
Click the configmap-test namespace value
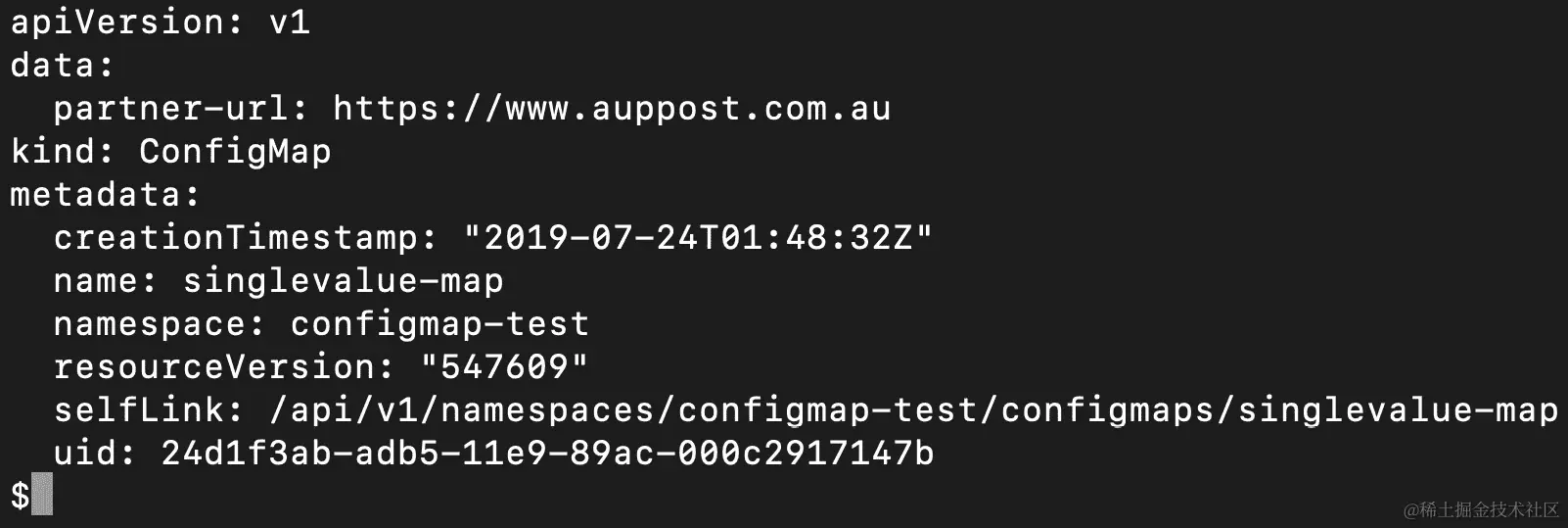pyautogui.click(x=439, y=323)
